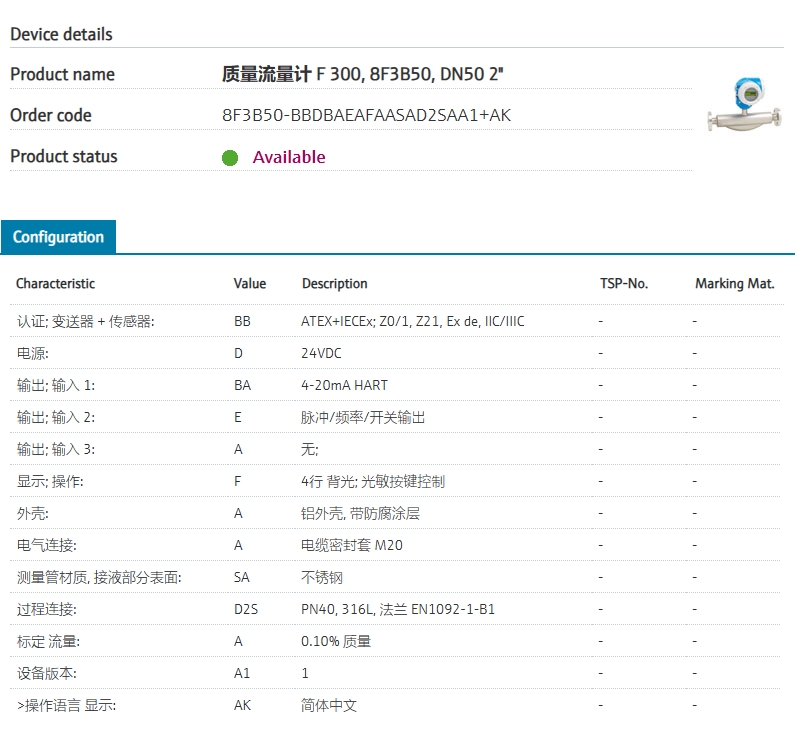The height and width of the screenshot is (731, 795).
Task: Click the product name F 300, 8F3B50, DN50 2"
Action: coord(363,74)
